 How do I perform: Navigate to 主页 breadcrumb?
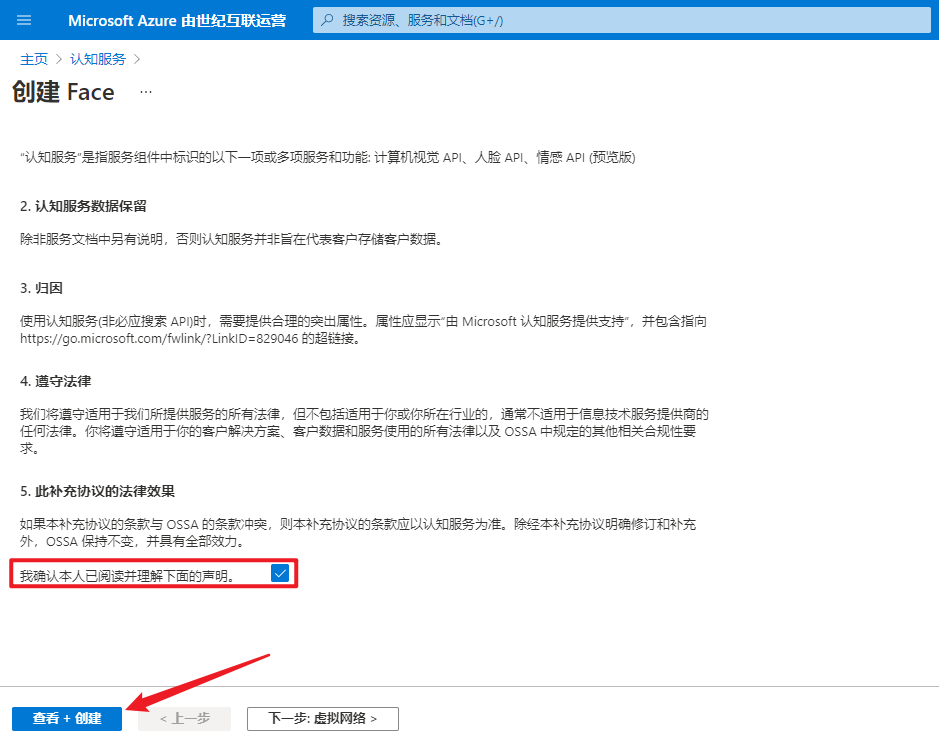pos(34,59)
